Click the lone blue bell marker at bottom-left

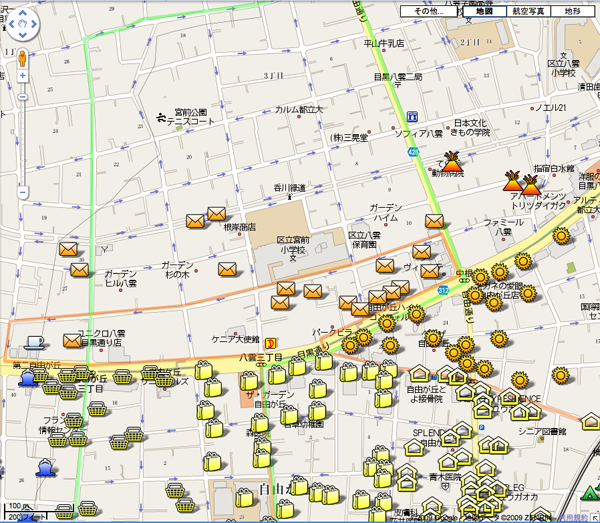point(45,467)
